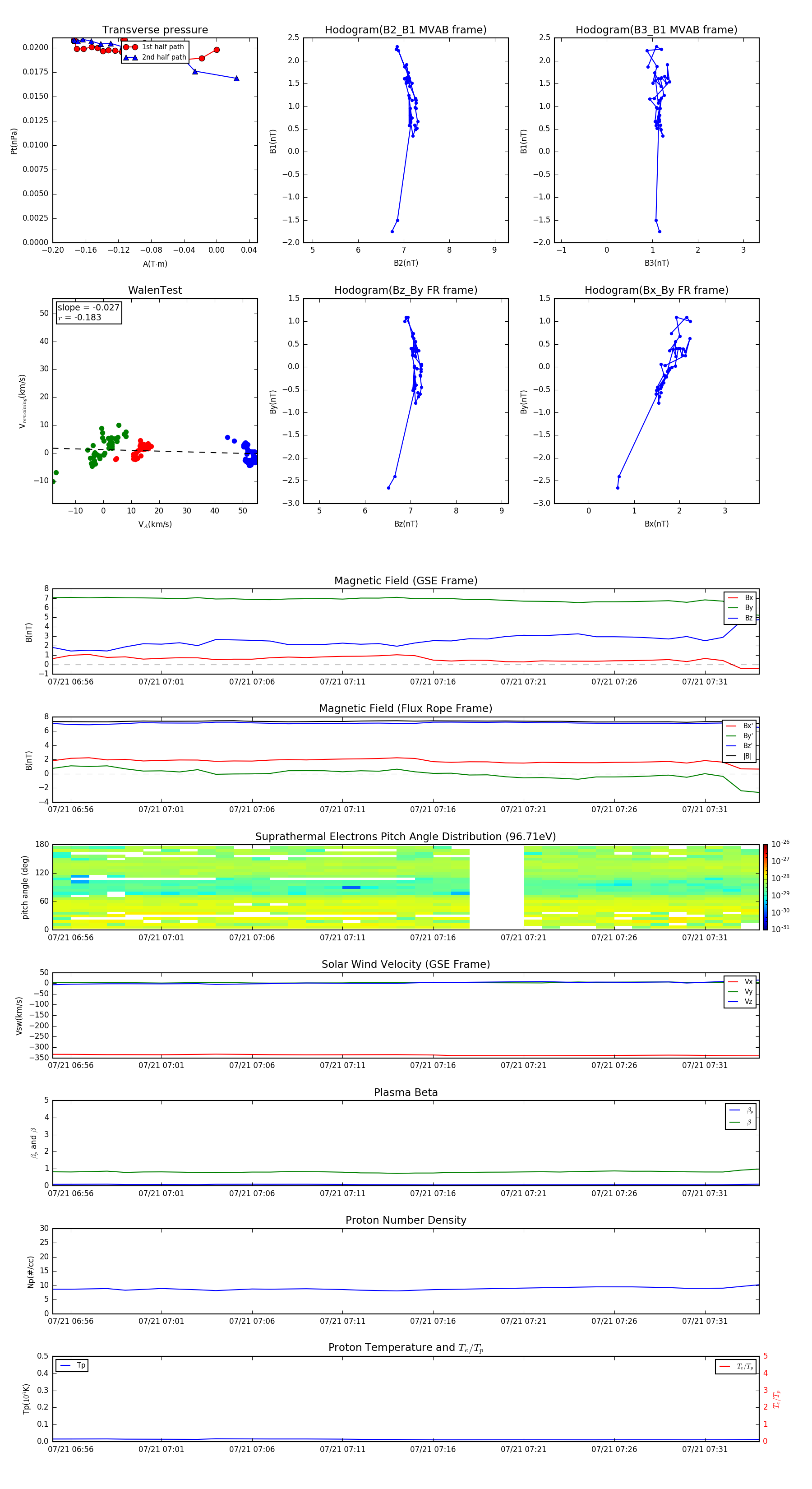Click the pitch angle colorbar scale
The height and width of the screenshot is (1489, 812).
tap(765, 887)
